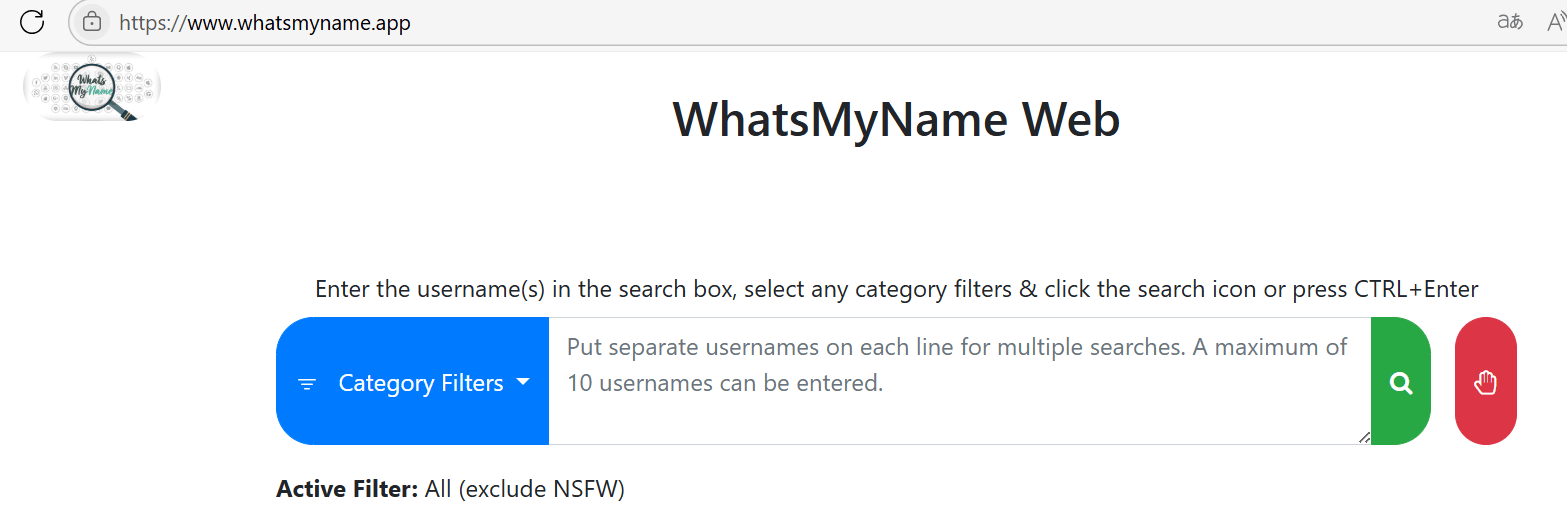Click the WhatsMyName logo image
The width and height of the screenshot is (1567, 522).
[x=92, y=87]
